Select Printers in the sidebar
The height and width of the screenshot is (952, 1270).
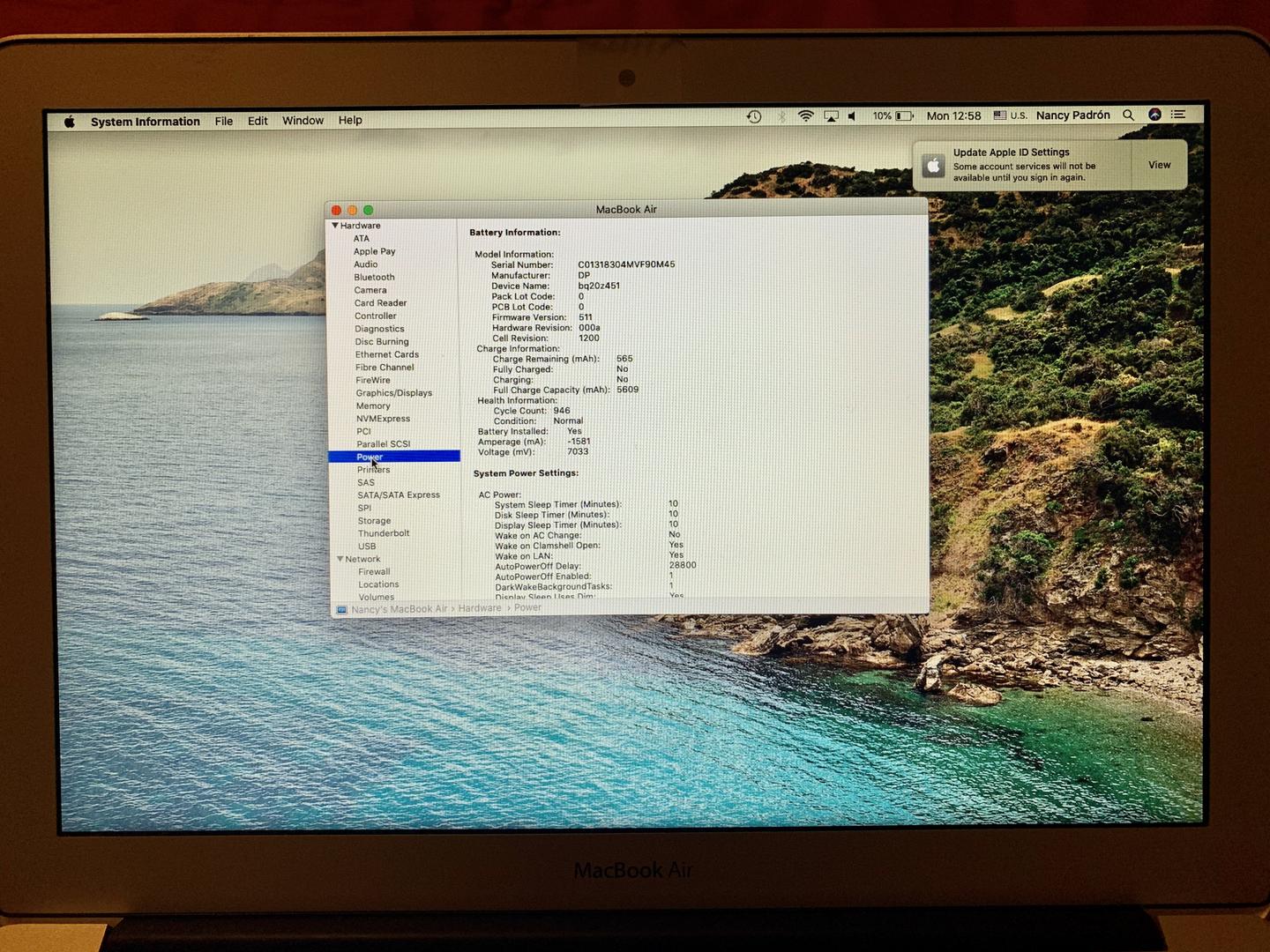(x=373, y=470)
